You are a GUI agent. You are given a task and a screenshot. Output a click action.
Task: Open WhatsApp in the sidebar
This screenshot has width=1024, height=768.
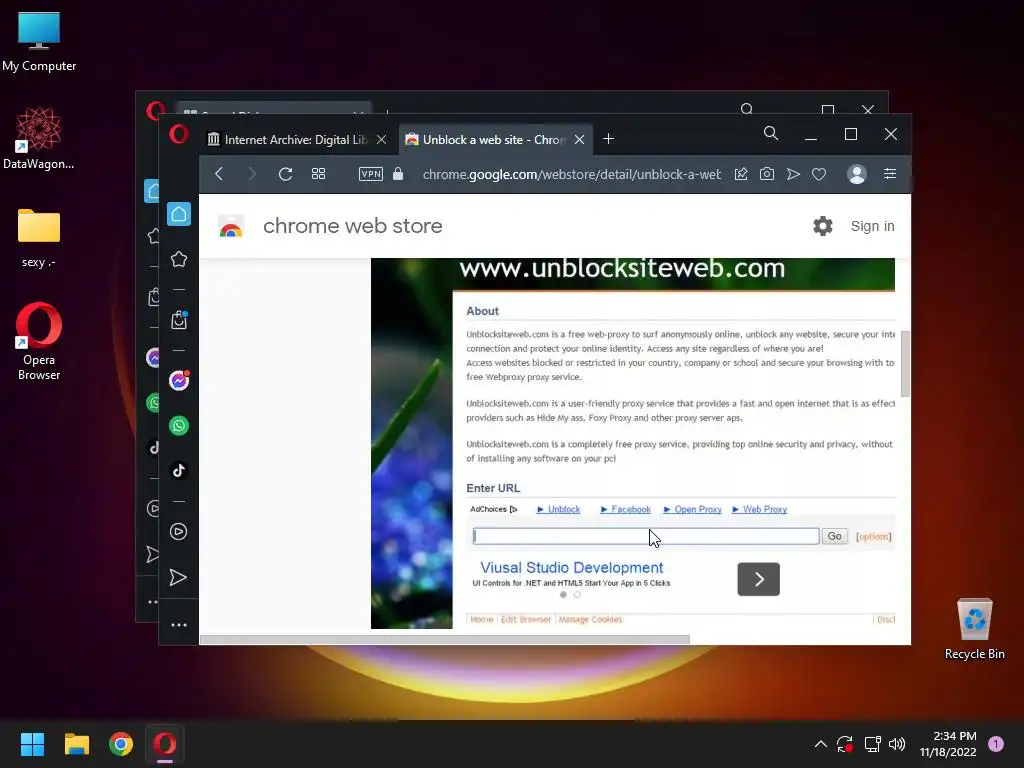click(x=179, y=426)
